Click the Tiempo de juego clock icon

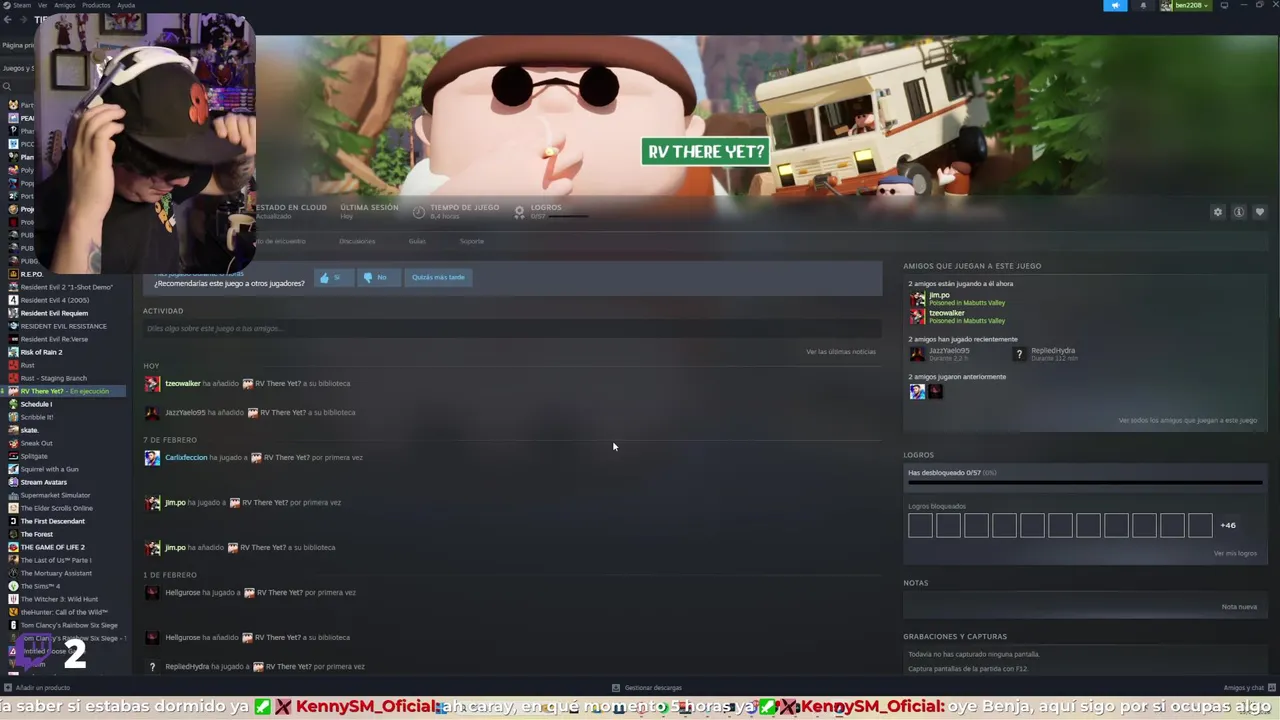(419, 212)
